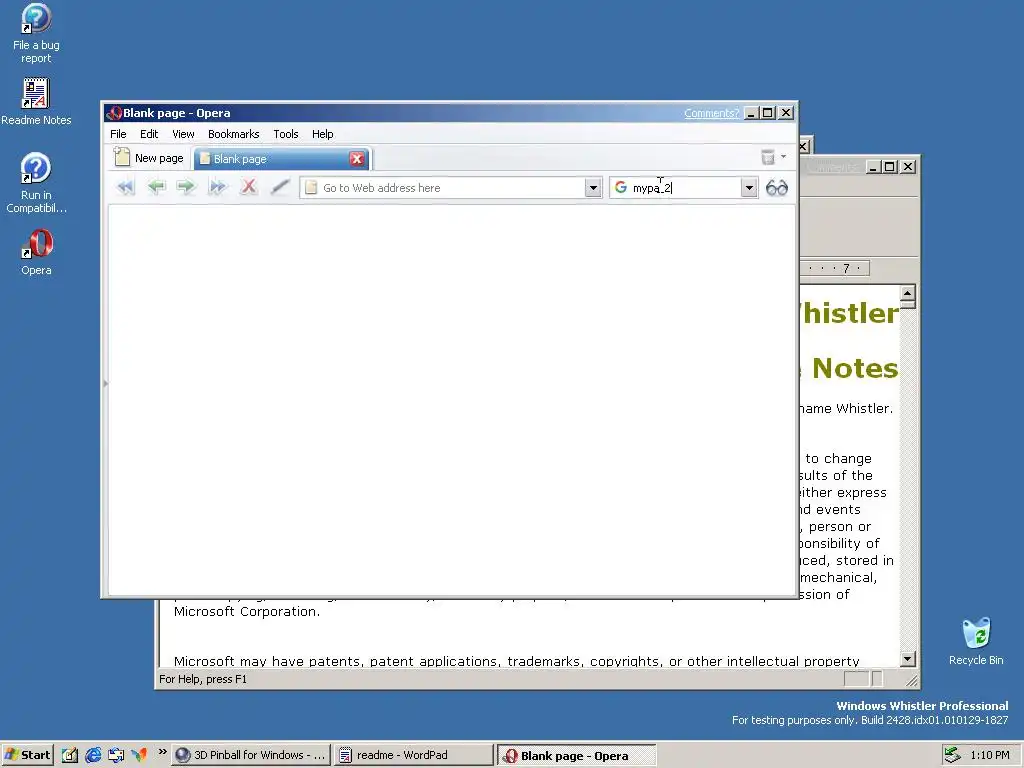Screen dimensions: 1024x768
Task: Expand the trash can dropdown arrow
Action: click(783, 157)
